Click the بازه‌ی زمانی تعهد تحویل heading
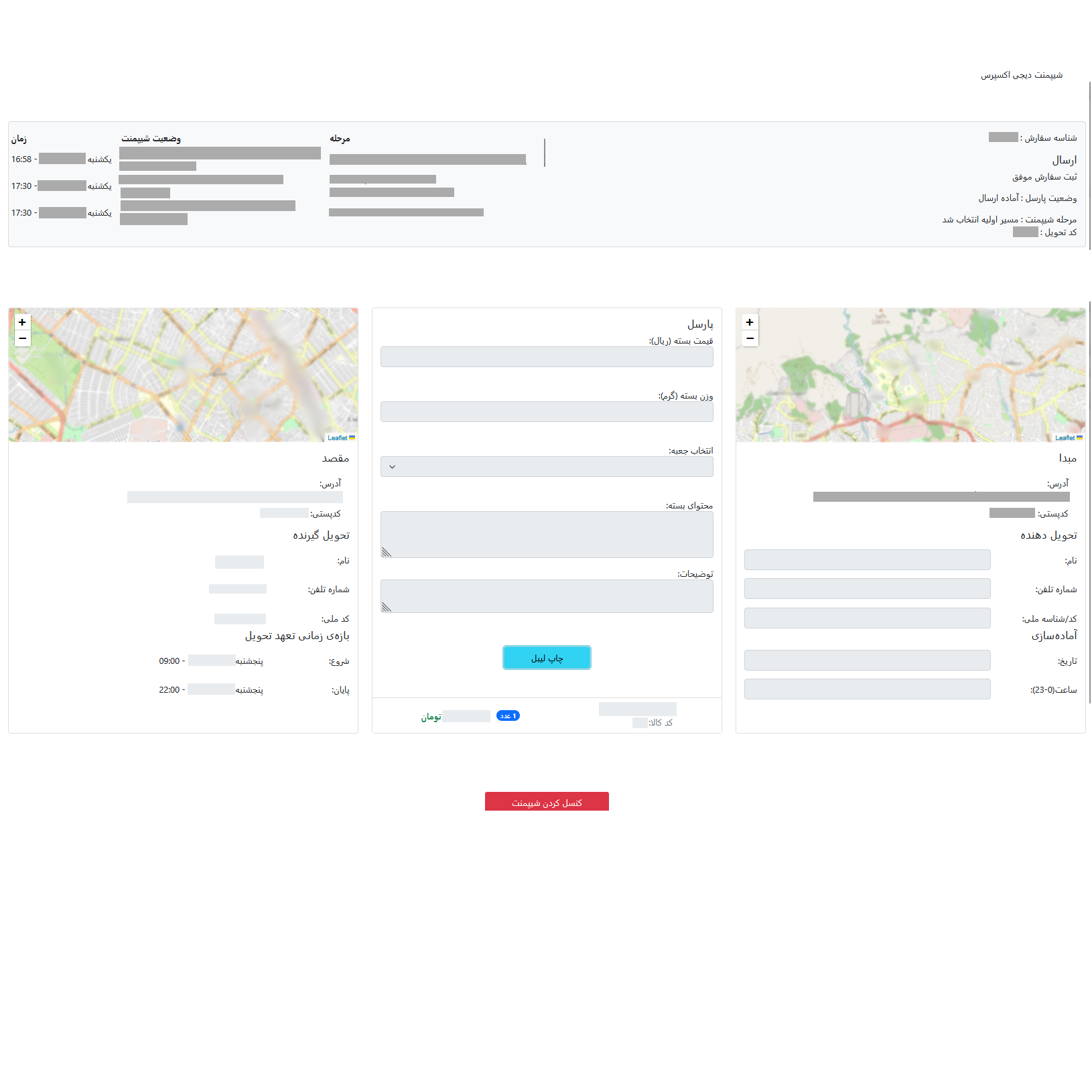This screenshot has height=1092, width=1092. pyautogui.click(x=297, y=635)
